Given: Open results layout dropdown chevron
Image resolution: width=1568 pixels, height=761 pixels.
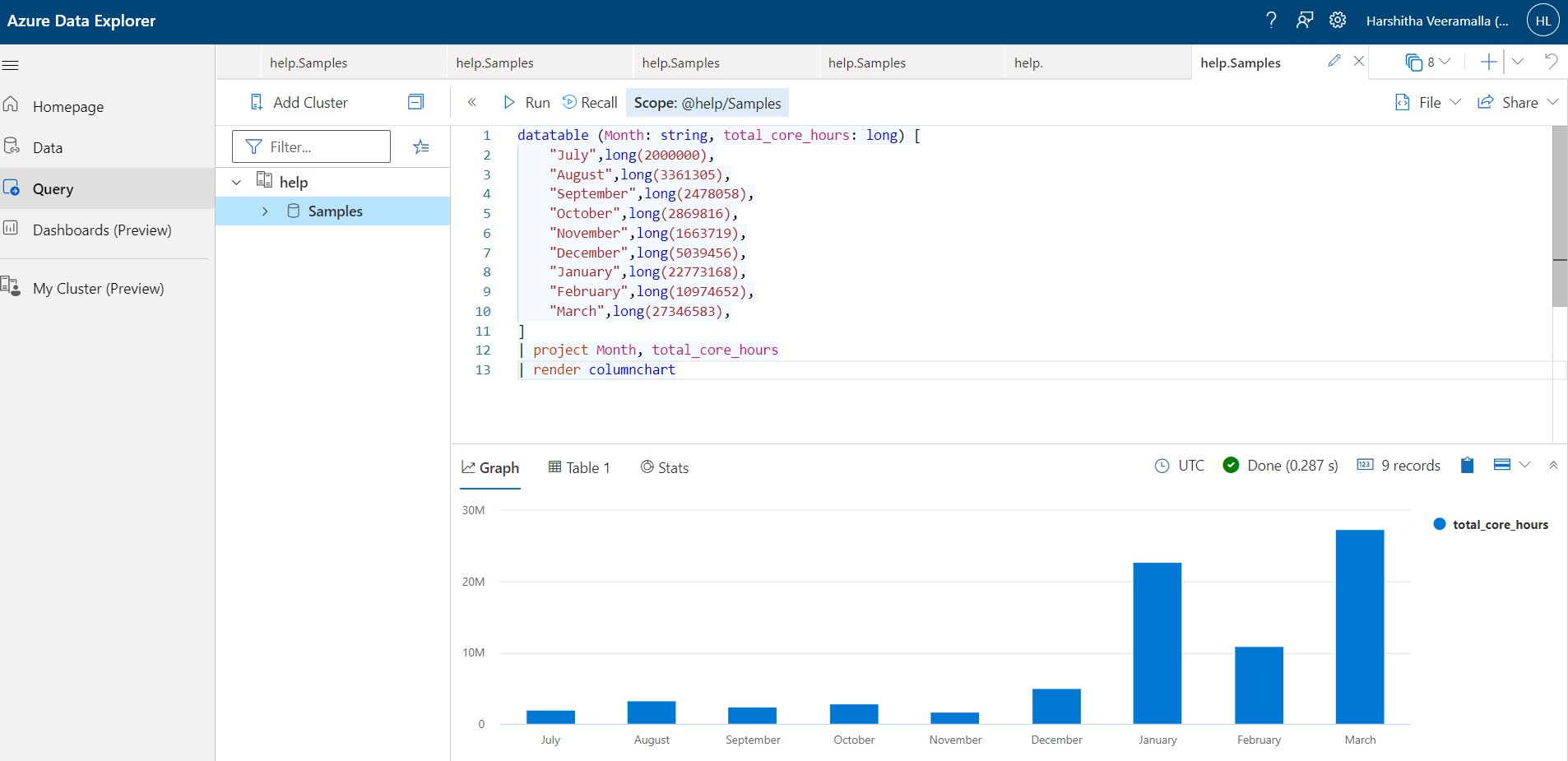Looking at the screenshot, I should coord(1525,465).
